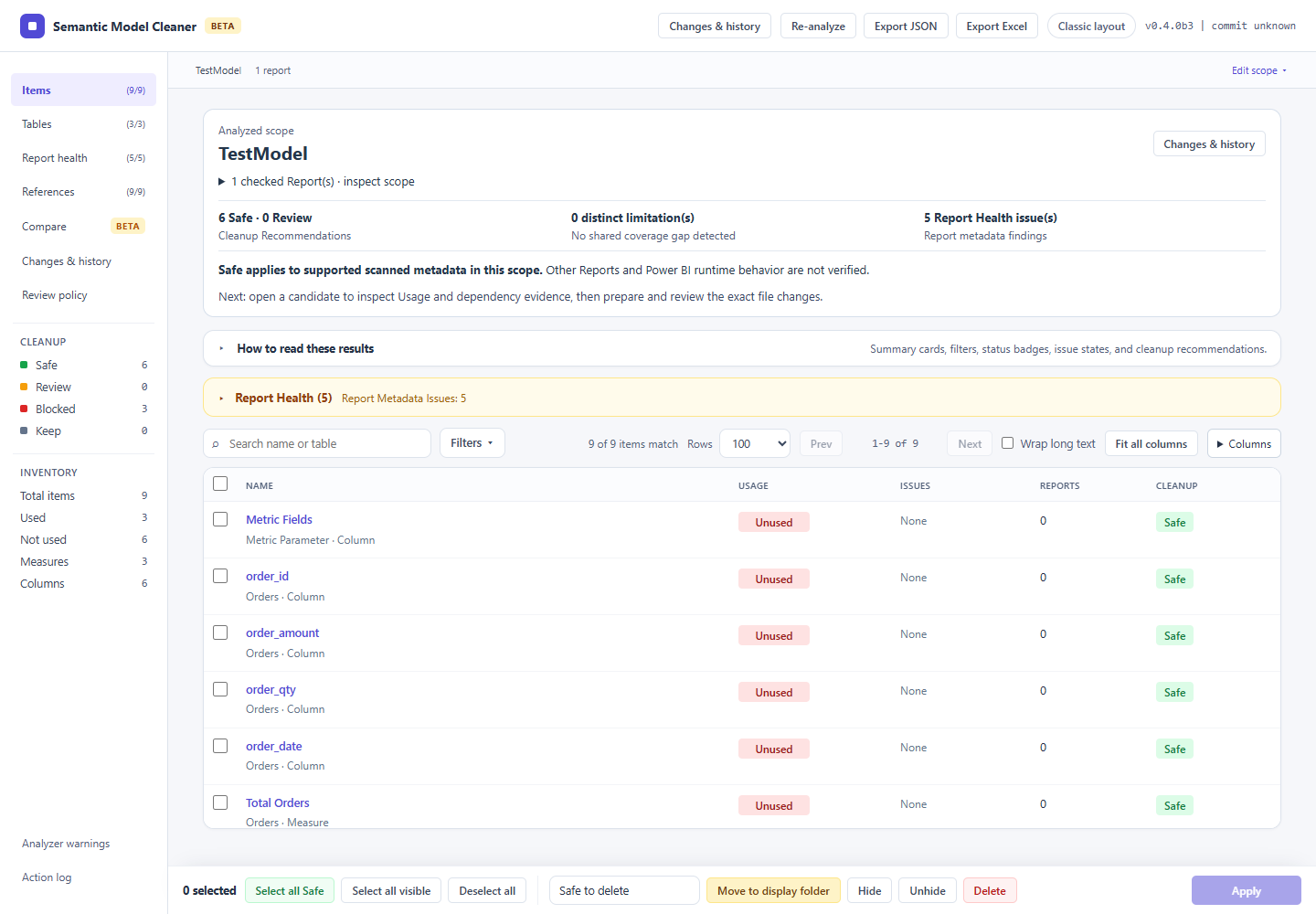1316x914 pixels.
Task: Click the Apply button
Action: coord(1246,890)
